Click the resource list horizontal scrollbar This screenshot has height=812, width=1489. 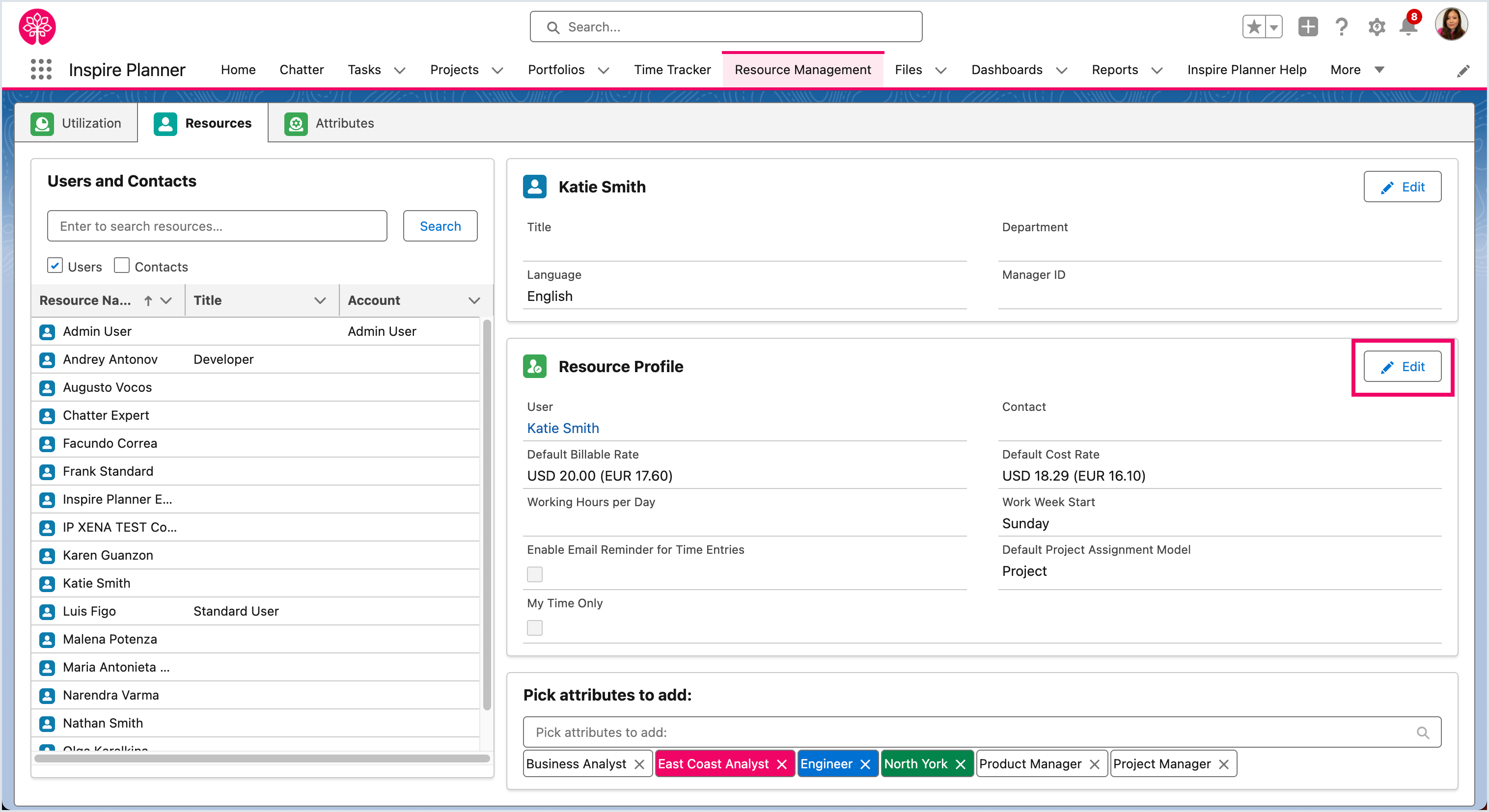pyautogui.click(x=262, y=759)
